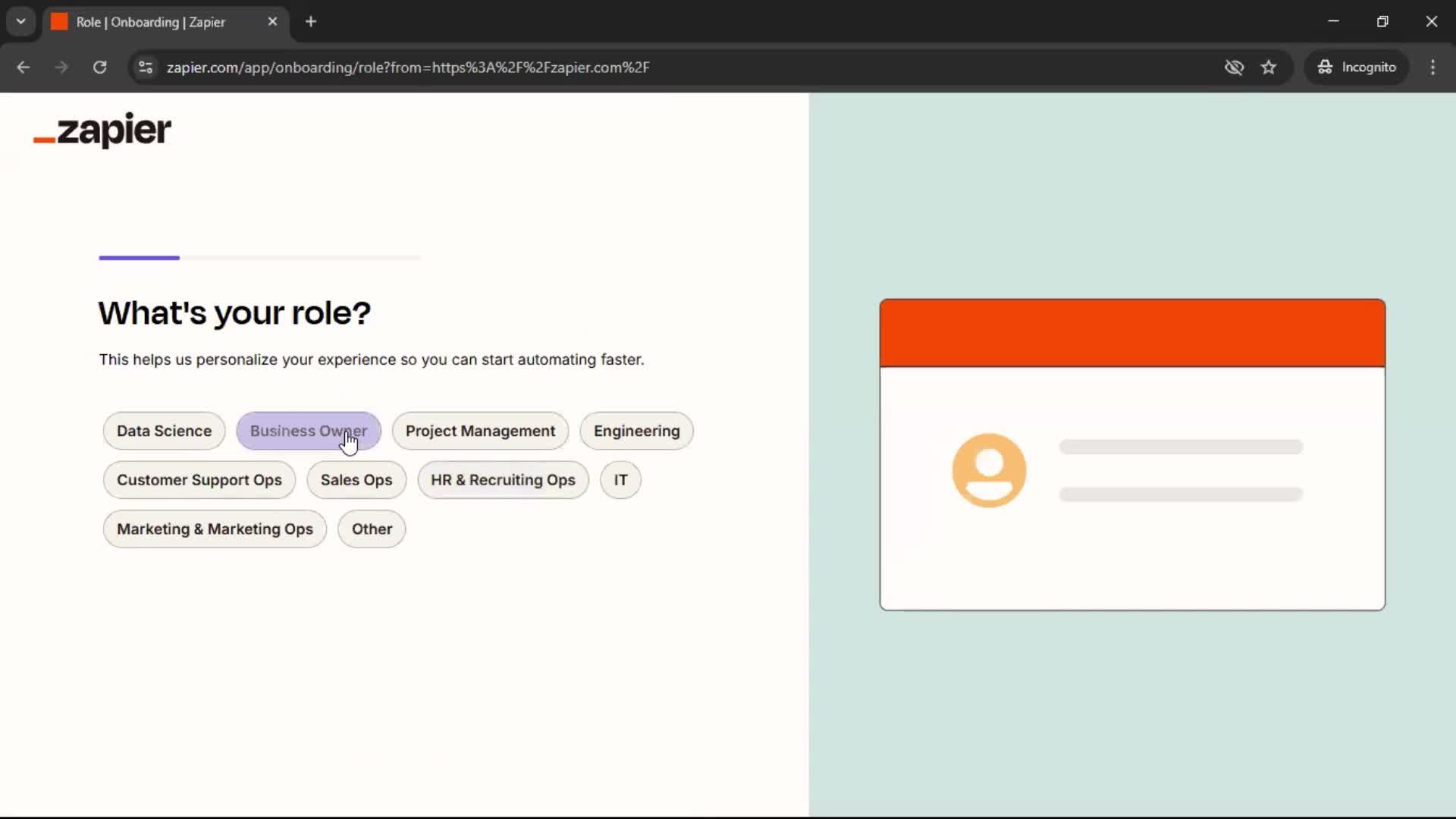Click the browser forward arrow
Image resolution: width=1456 pixels, height=819 pixels.
[x=61, y=67]
